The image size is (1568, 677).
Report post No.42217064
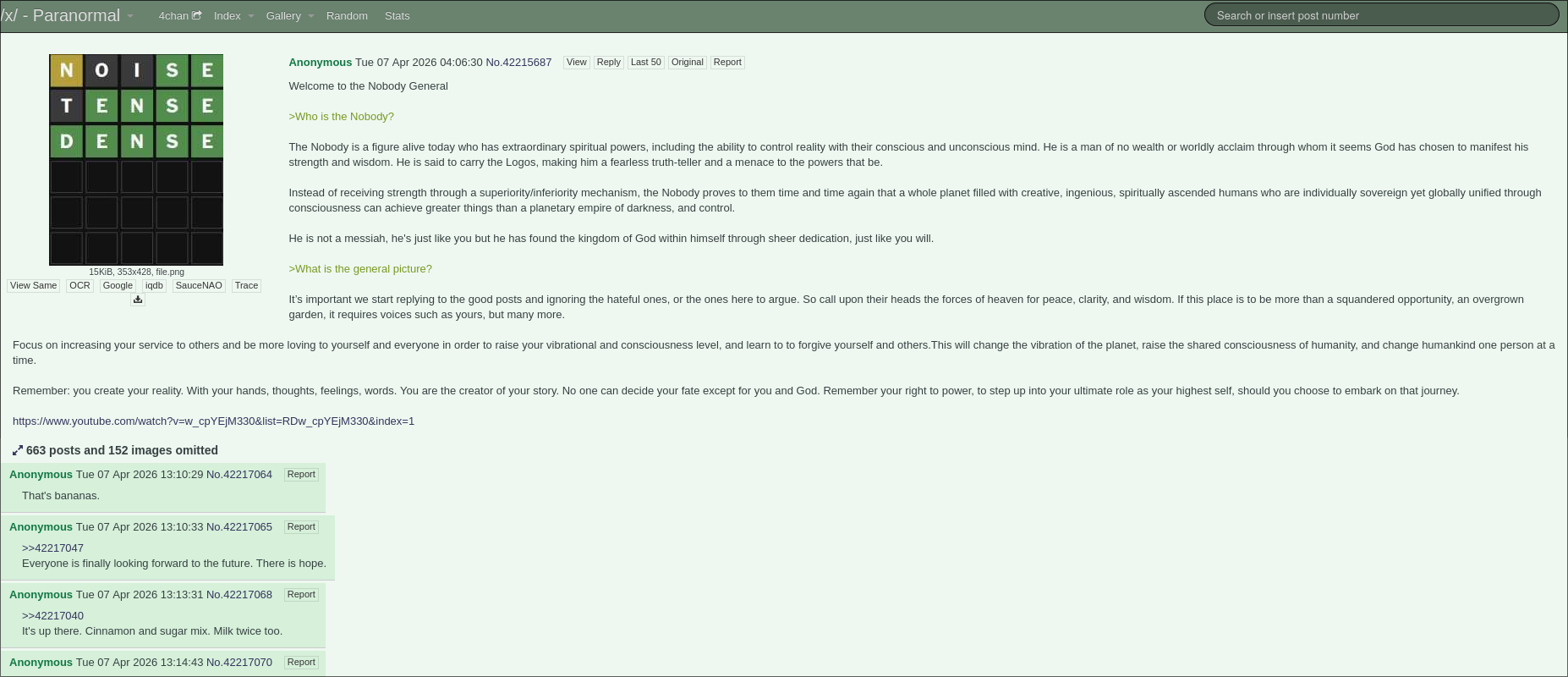point(301,475)
